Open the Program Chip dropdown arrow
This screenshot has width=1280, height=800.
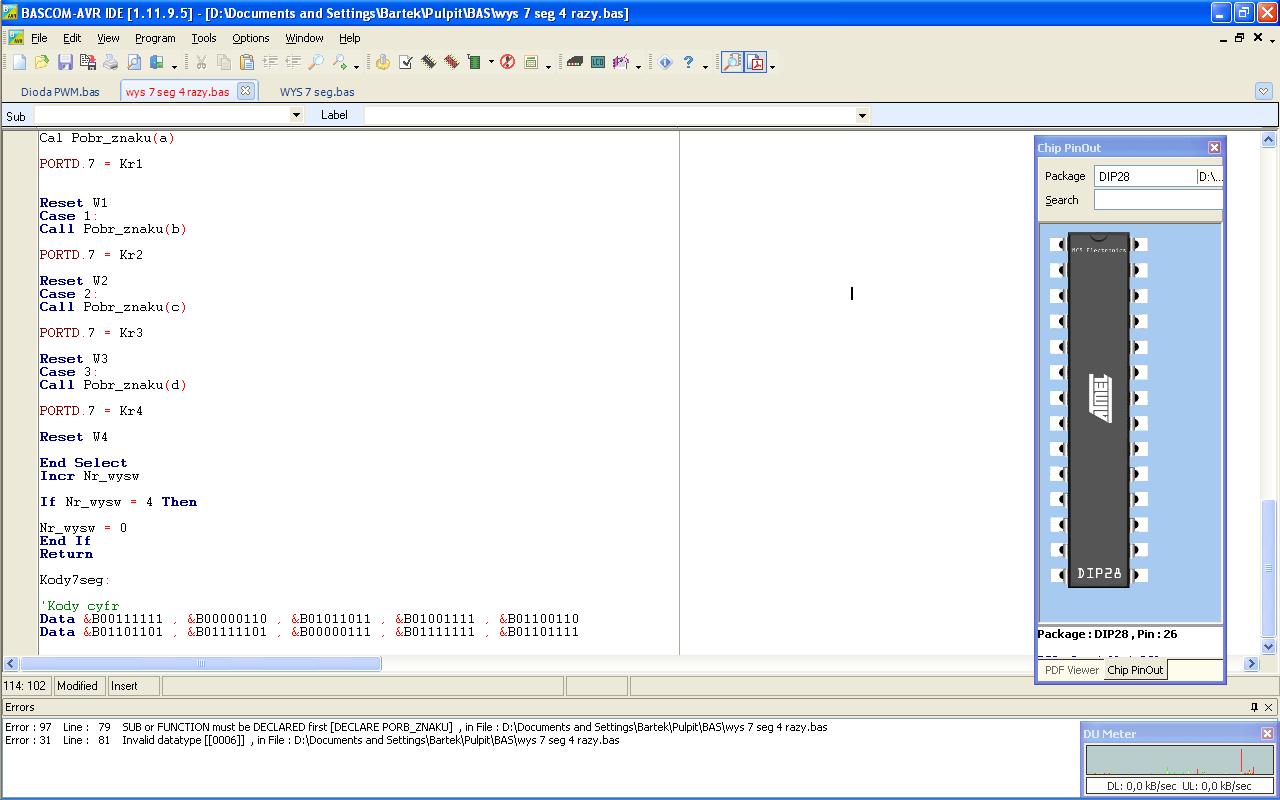coord(491,63)
